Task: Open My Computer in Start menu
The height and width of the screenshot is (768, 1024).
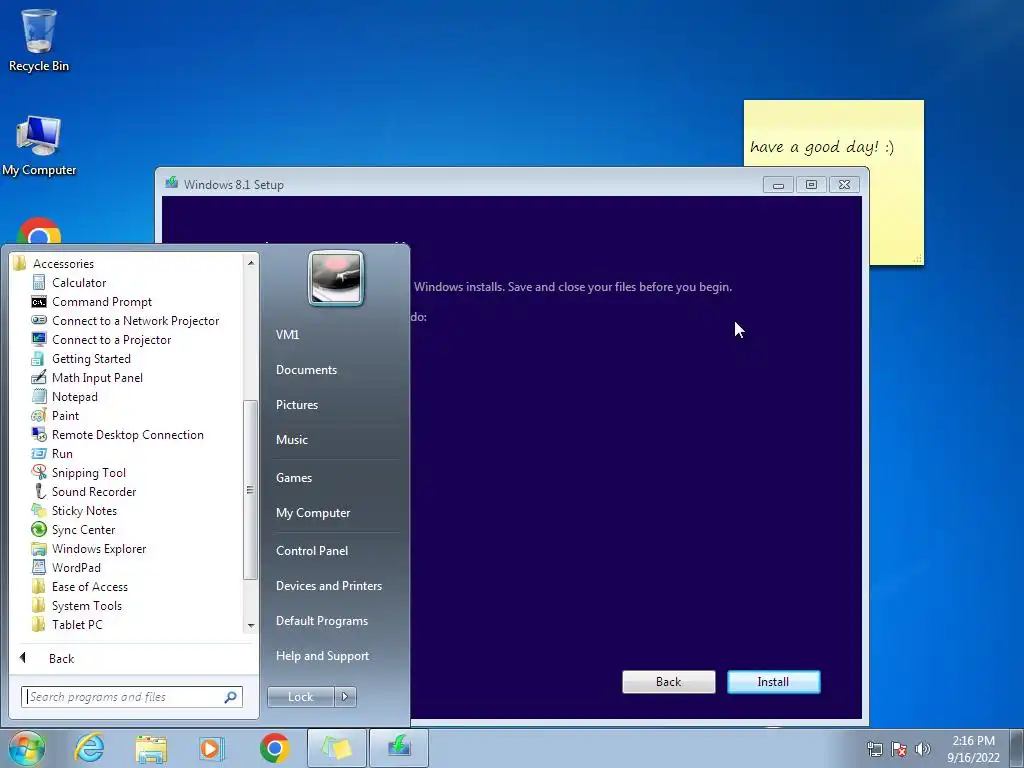Action: 313,513
